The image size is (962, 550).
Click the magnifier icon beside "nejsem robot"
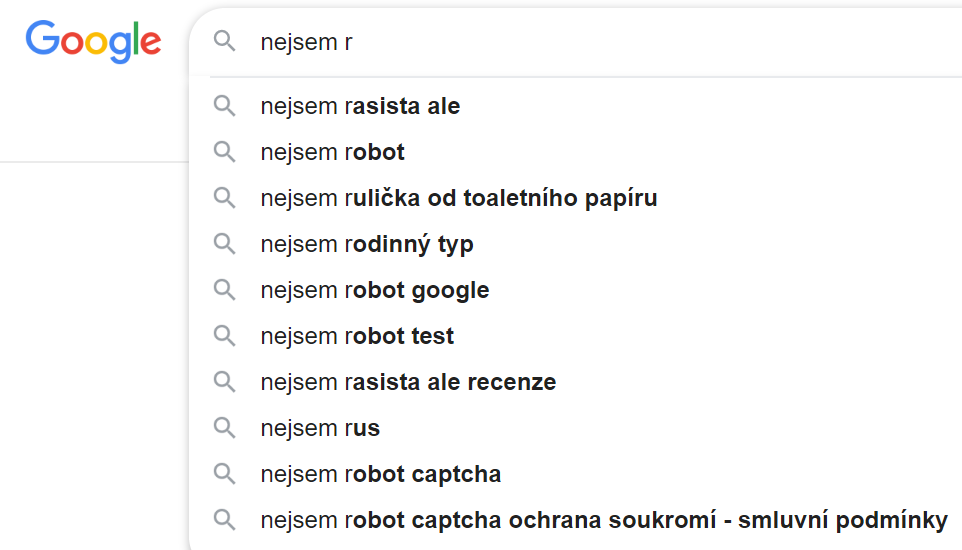click(x=225, y=152)
